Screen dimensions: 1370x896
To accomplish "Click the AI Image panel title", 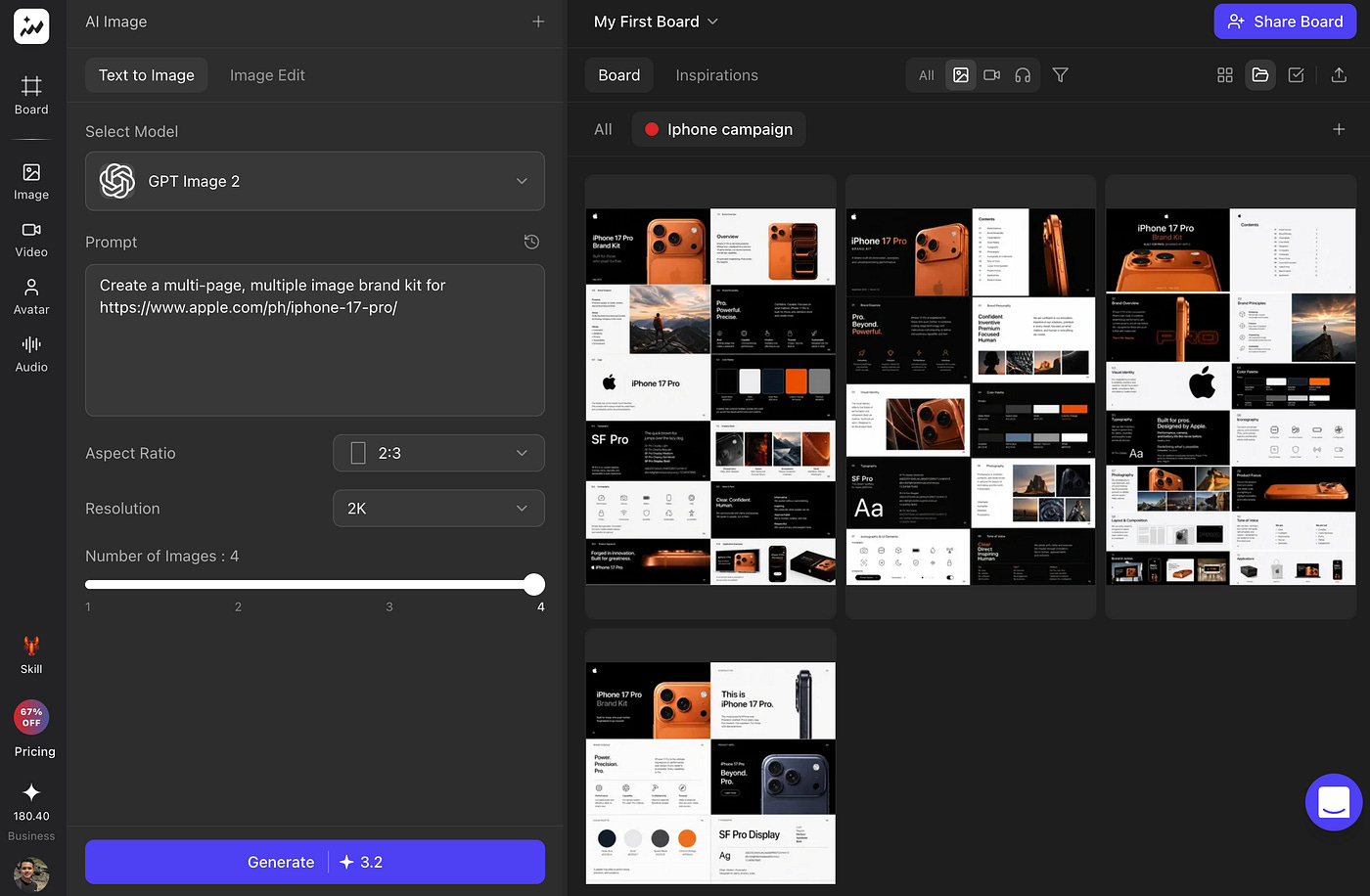I will pyautogui.click(x=115, y=22).
